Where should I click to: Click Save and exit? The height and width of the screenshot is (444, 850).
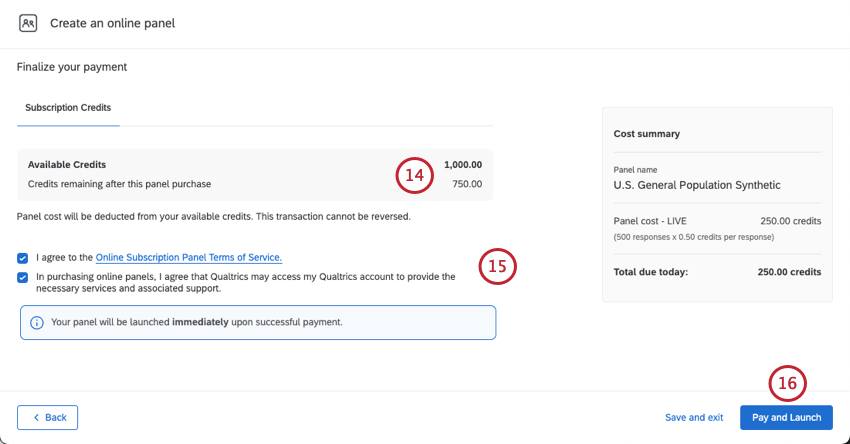coord(694,417)
